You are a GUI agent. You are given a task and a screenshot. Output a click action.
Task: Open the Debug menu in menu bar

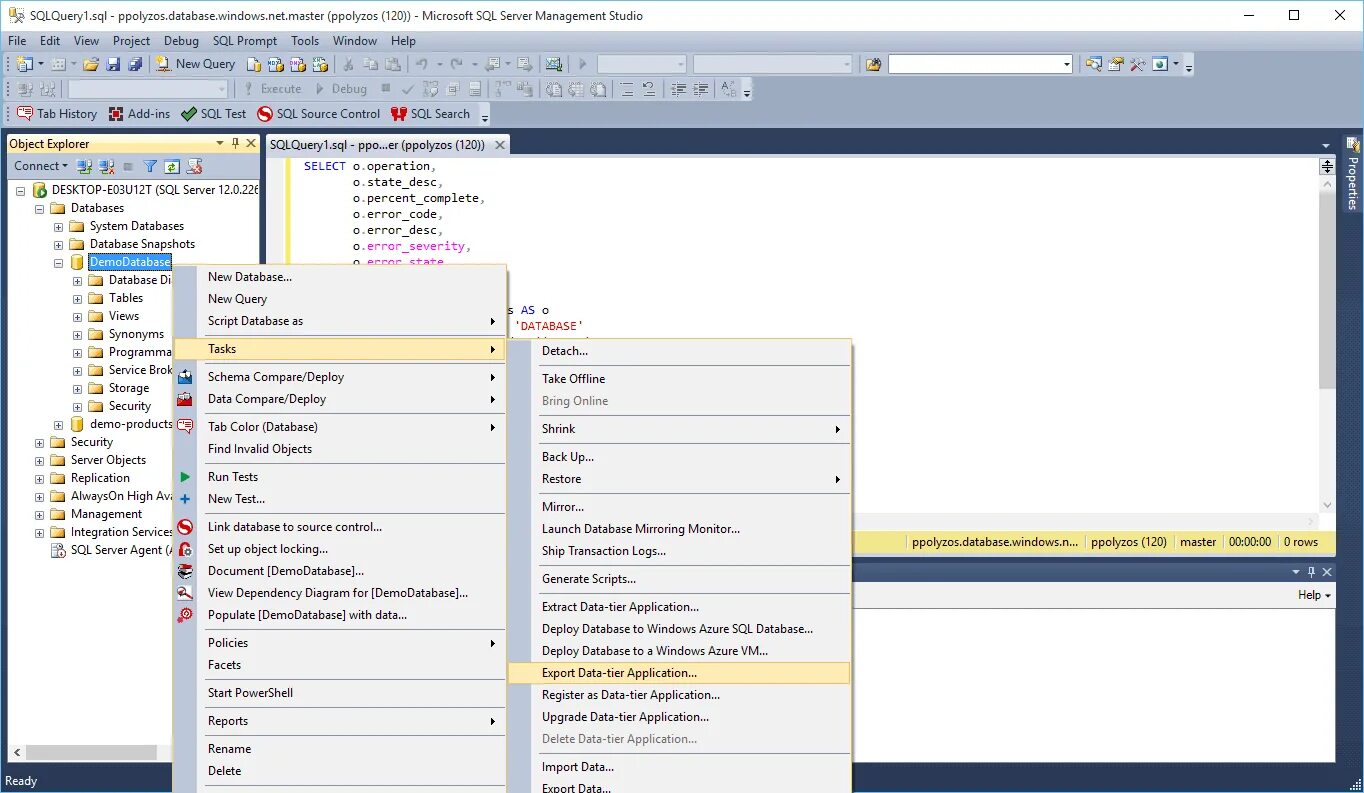[181, 41]
